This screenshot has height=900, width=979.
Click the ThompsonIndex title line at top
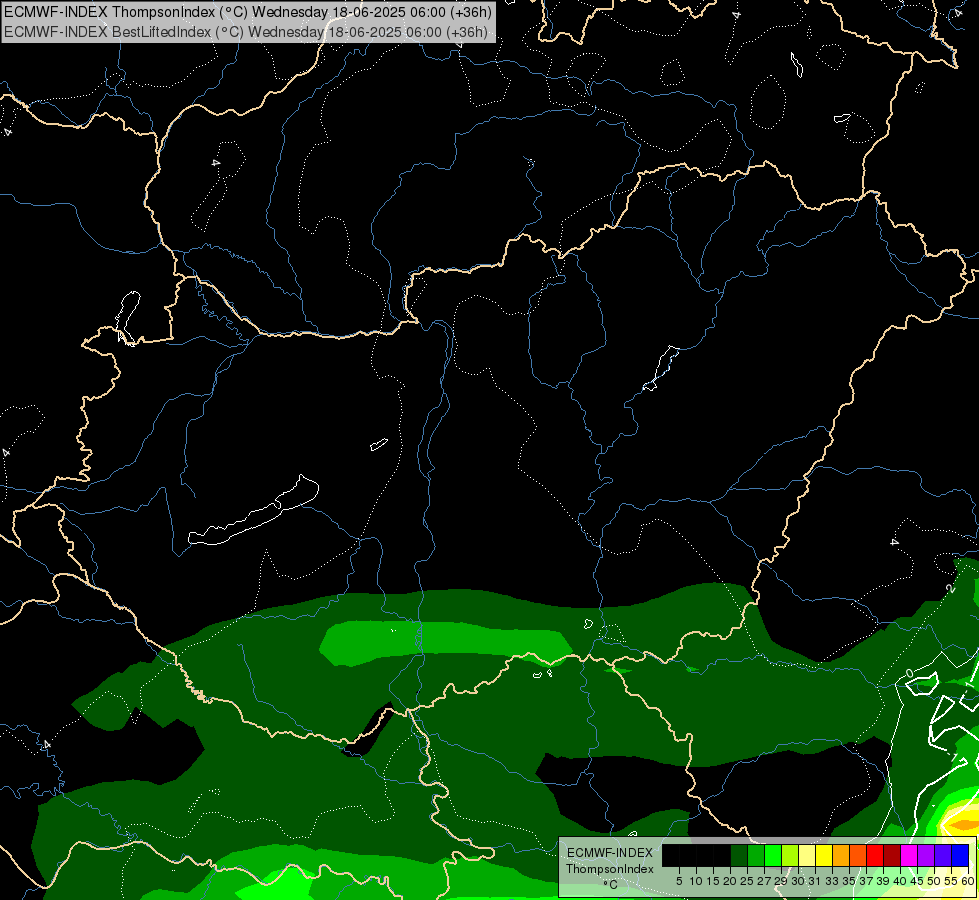248,12
